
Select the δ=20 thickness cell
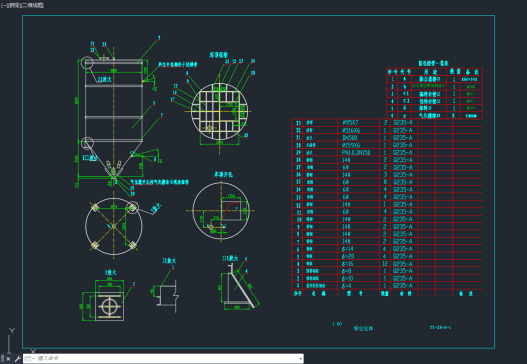click(348, 256)
